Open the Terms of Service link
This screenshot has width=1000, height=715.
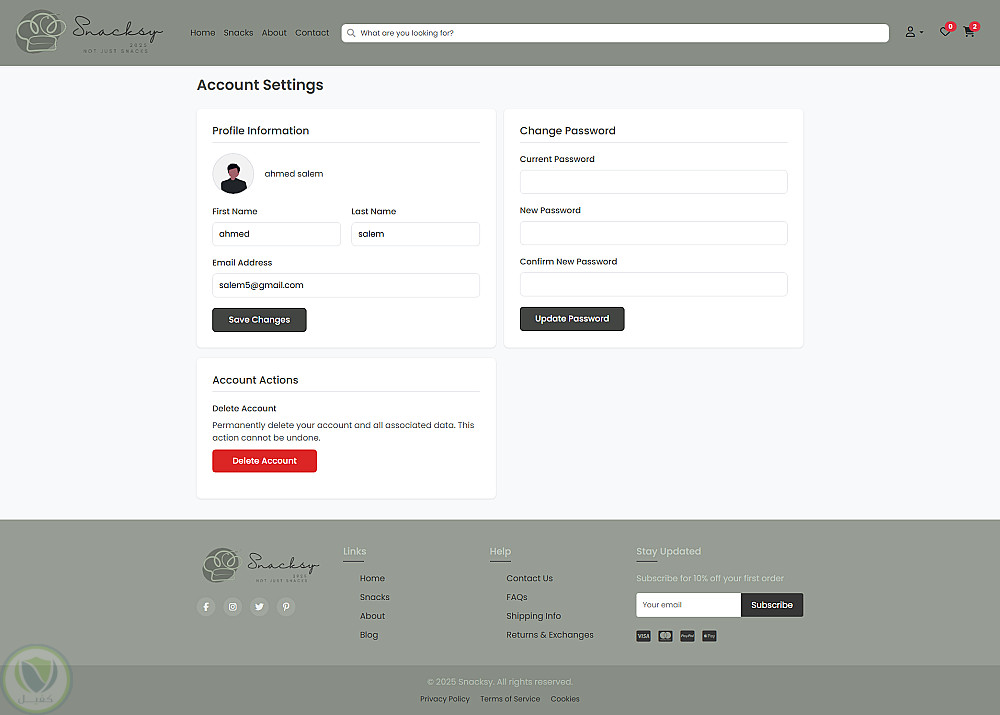pos(510,699)
